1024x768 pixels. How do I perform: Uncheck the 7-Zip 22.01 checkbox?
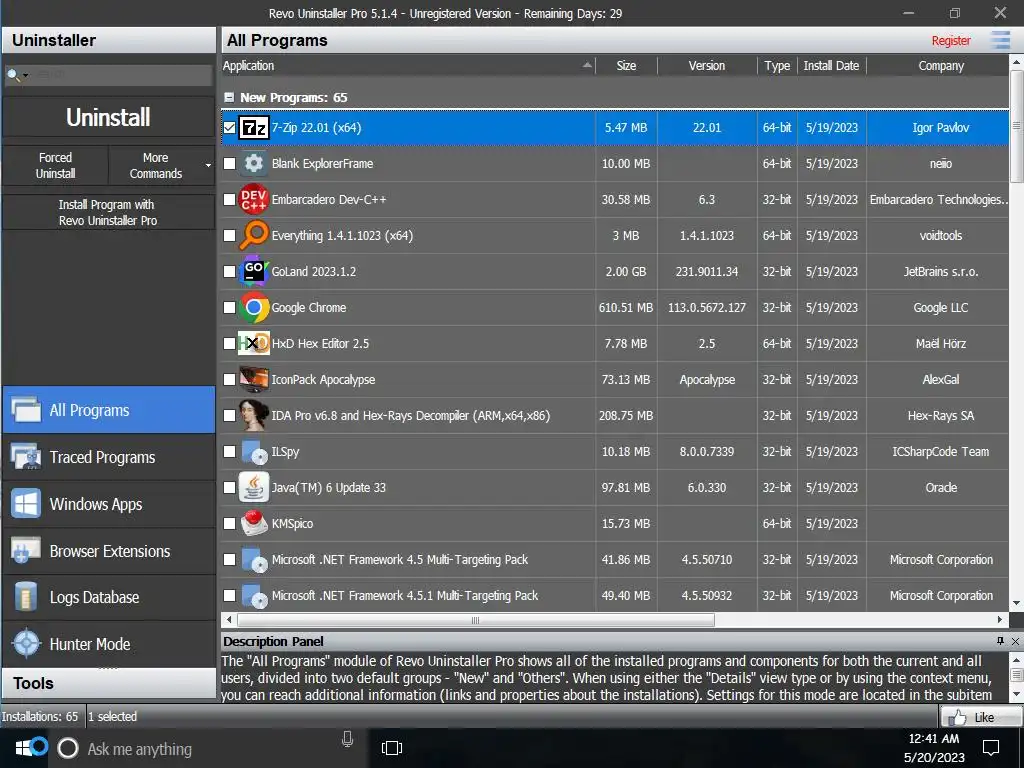click(229, 127)
